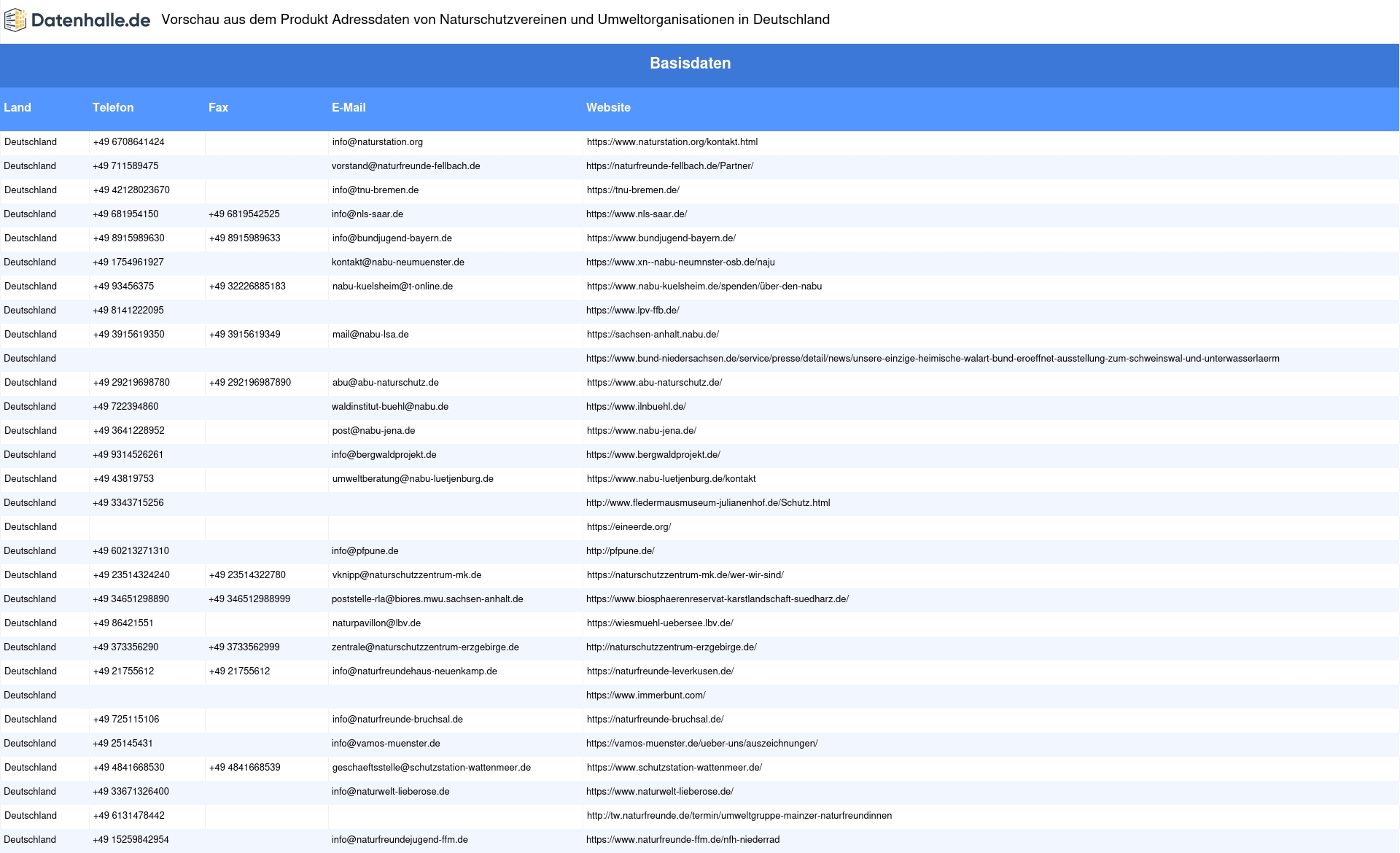Open https://naturfreunde-fellbach.de/Partner/ link
1400x853 pixels.
point(669,166)
